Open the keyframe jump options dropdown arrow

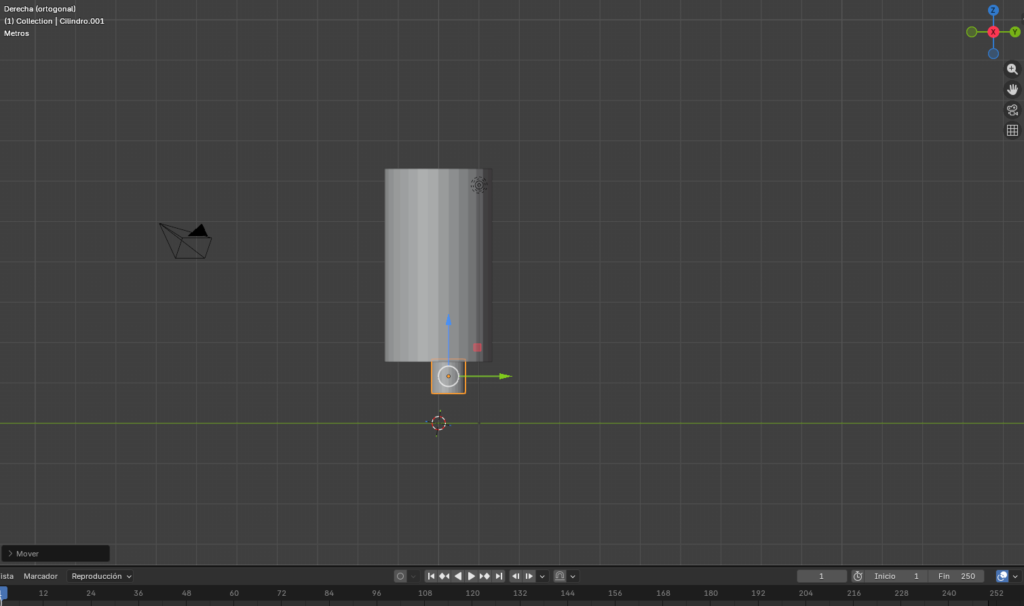click(x=542, y=576)
